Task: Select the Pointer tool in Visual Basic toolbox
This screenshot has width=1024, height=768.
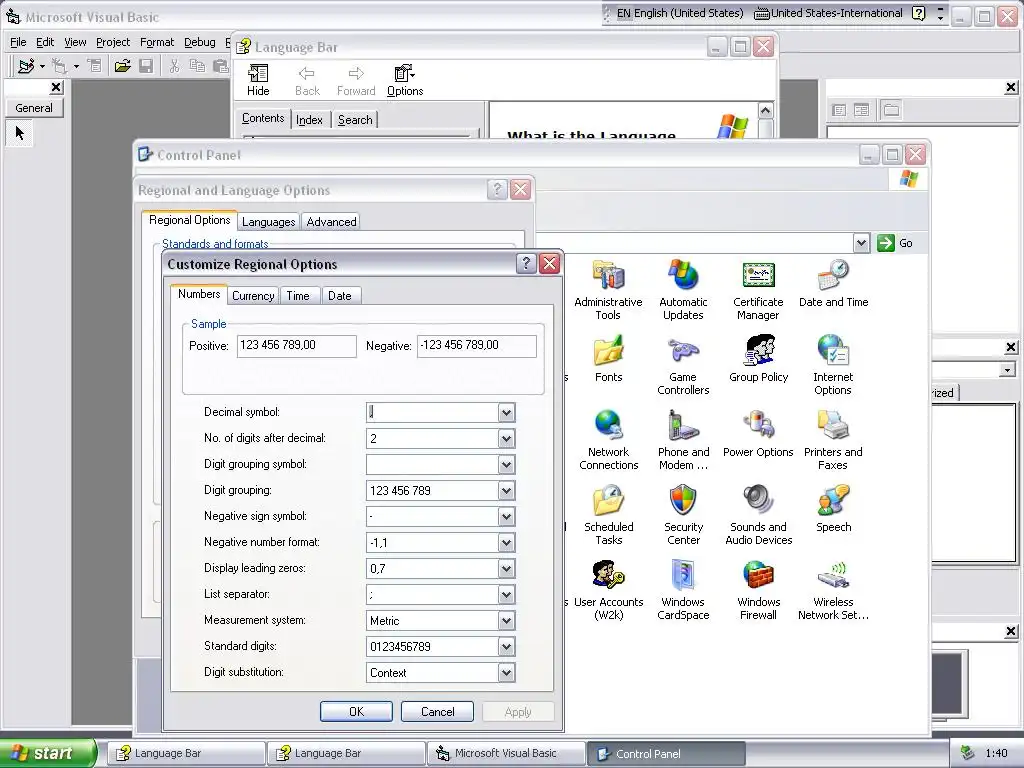Action: [x=20, y=133]
